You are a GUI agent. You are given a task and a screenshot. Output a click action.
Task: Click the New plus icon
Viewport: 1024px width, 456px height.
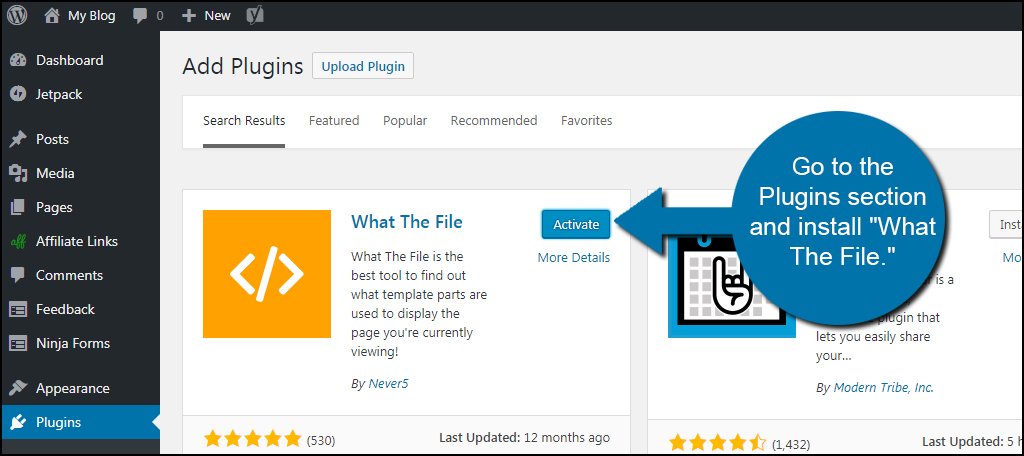[x=189, y=16]
